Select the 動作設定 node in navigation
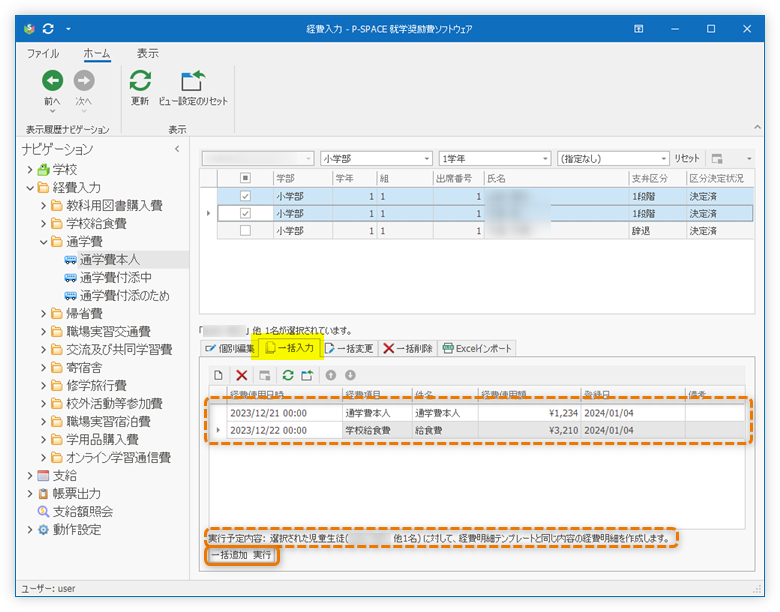 click(77, 529)
